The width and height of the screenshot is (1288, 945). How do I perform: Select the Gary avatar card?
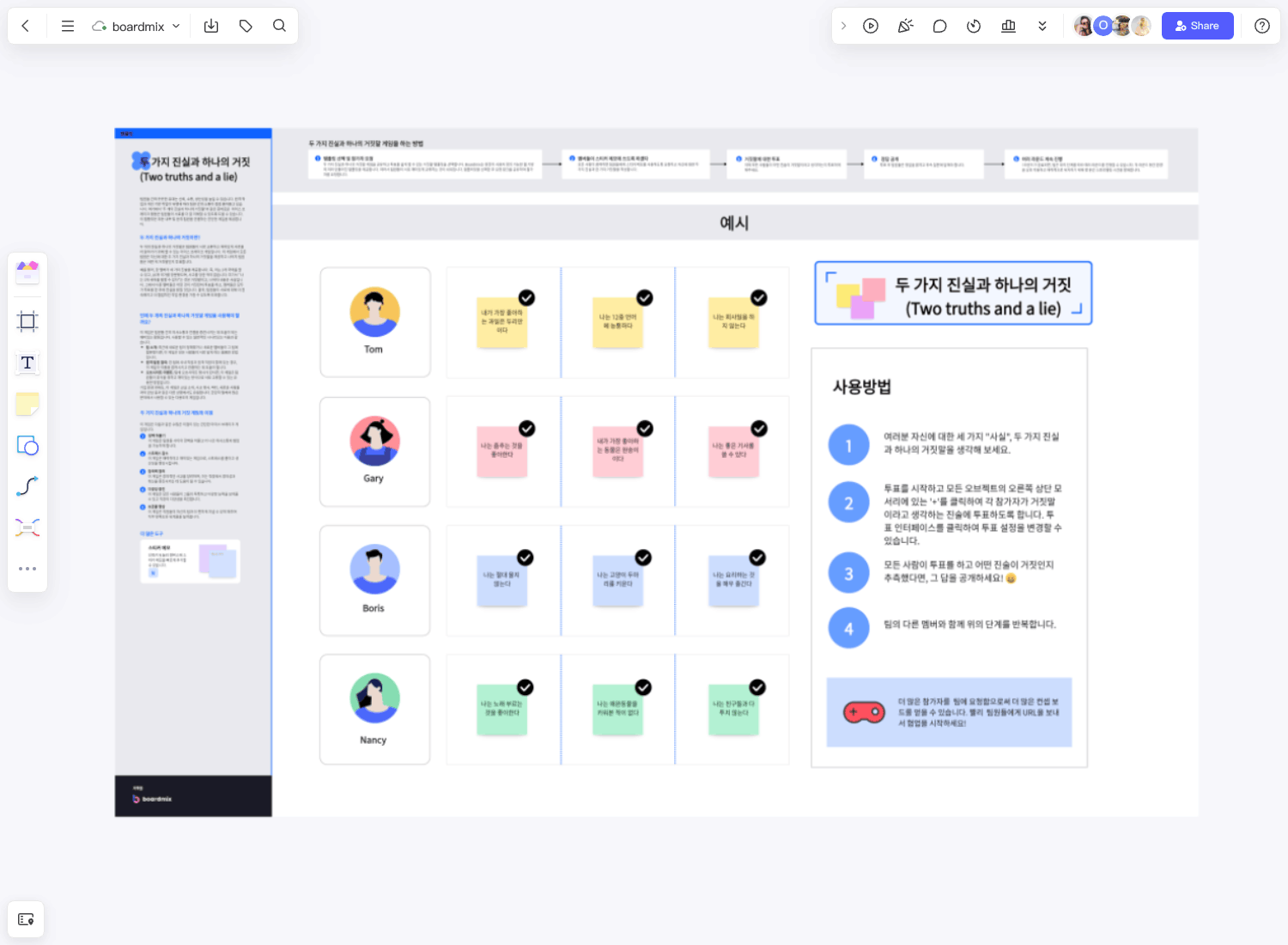click(374, 452)
